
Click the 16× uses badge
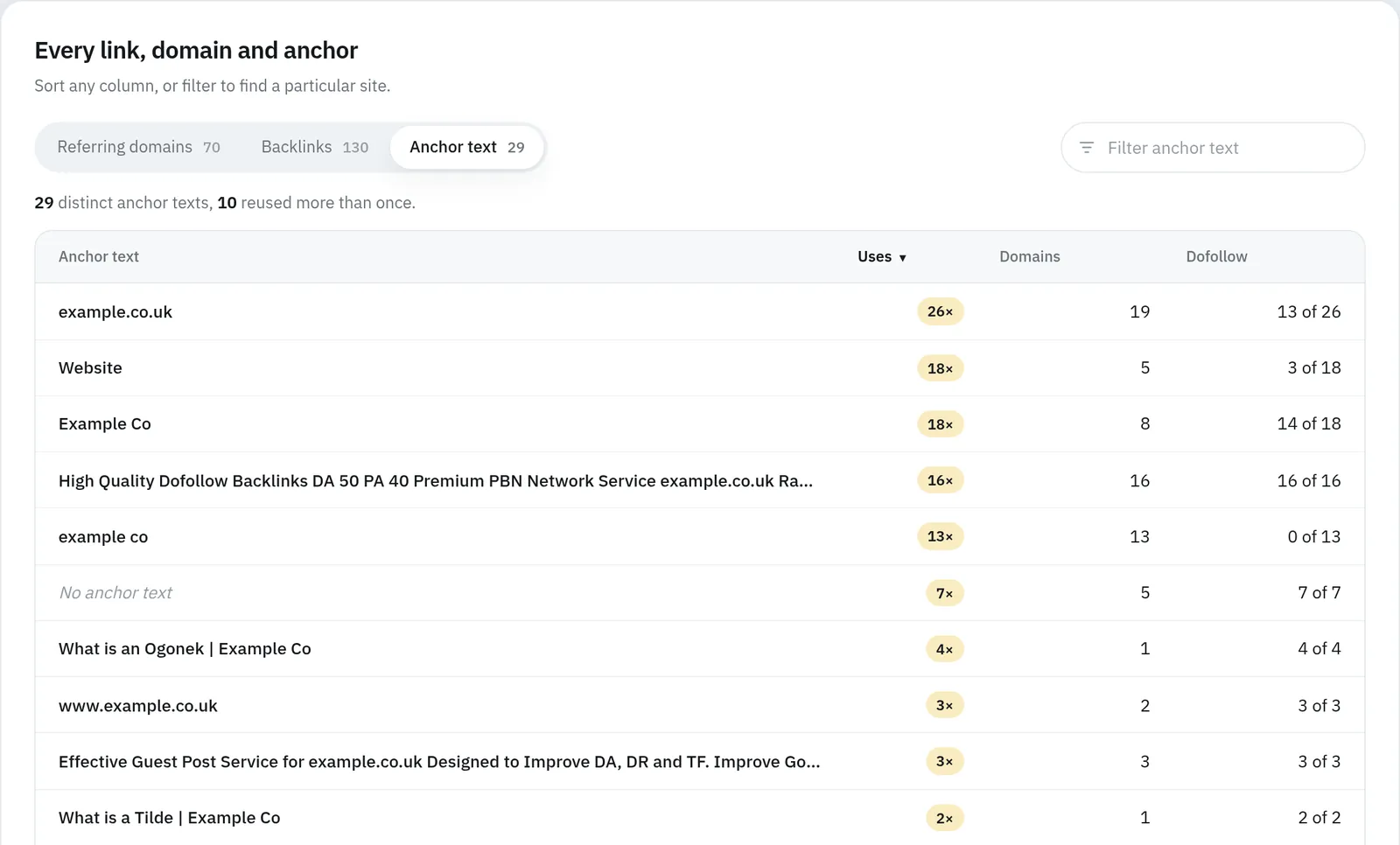pos(941,480)
